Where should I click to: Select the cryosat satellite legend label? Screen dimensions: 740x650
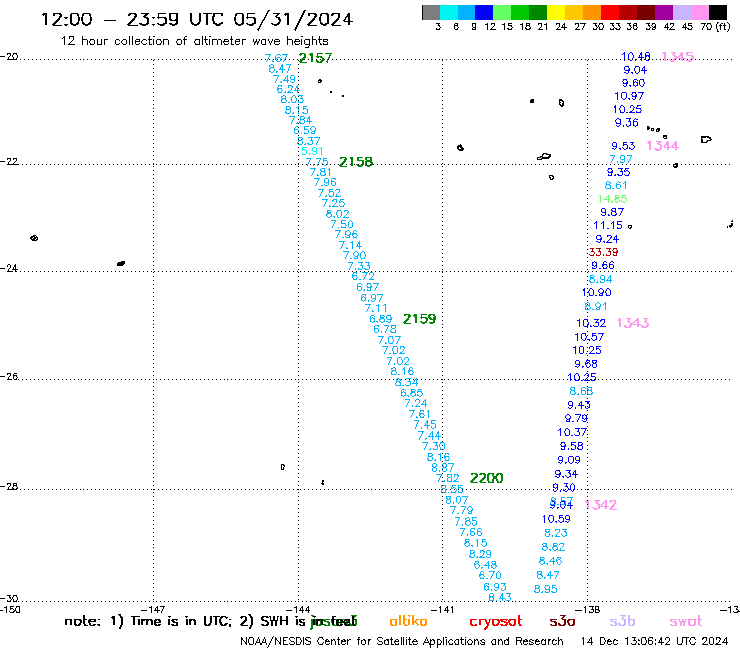click(x=496, y=622)
